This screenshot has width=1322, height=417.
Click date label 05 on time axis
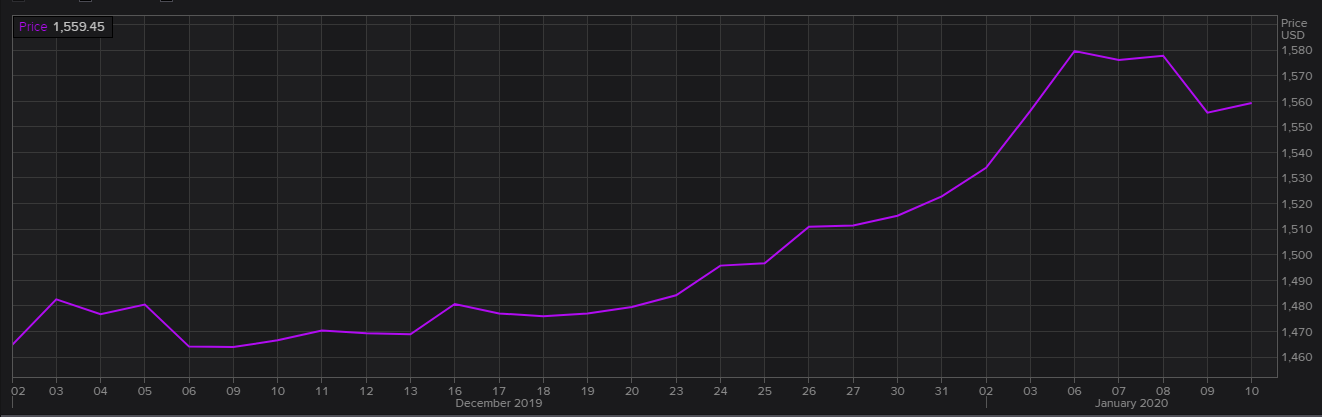[x=144, y=391]
